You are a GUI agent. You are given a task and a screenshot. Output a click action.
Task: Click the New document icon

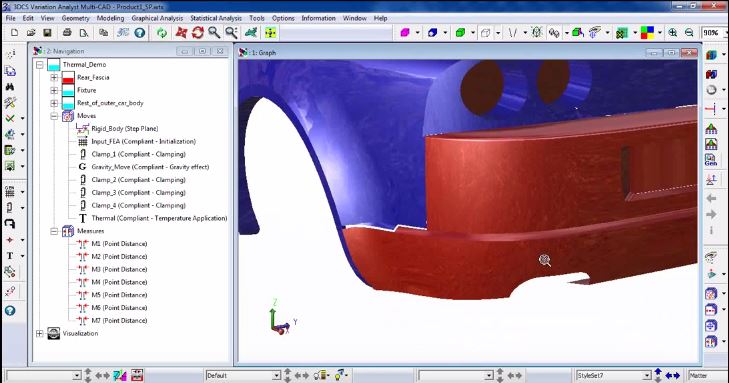pyautogui.click(x=14, y=33)
